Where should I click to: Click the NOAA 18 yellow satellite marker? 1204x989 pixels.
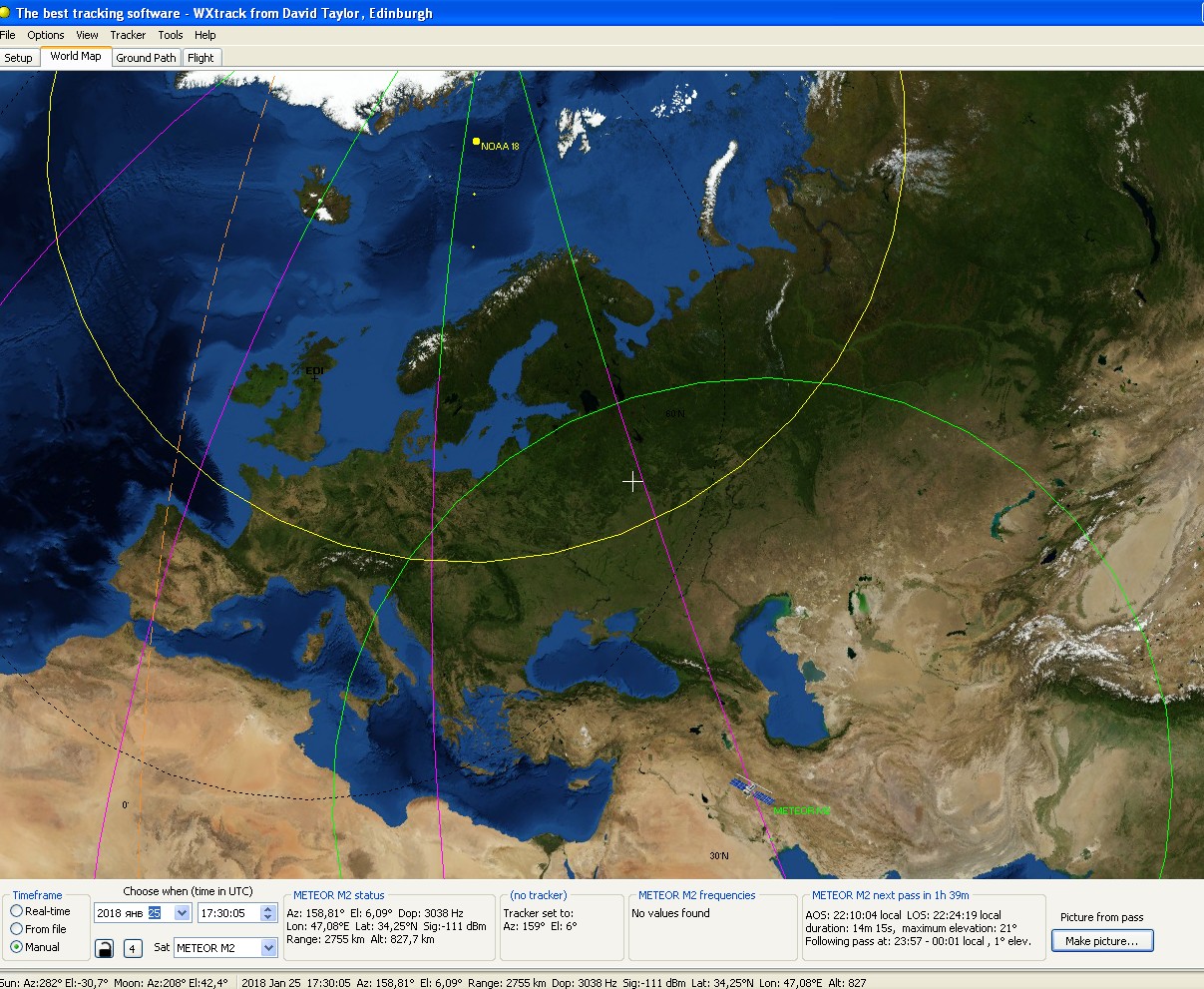tap(477, 142)
